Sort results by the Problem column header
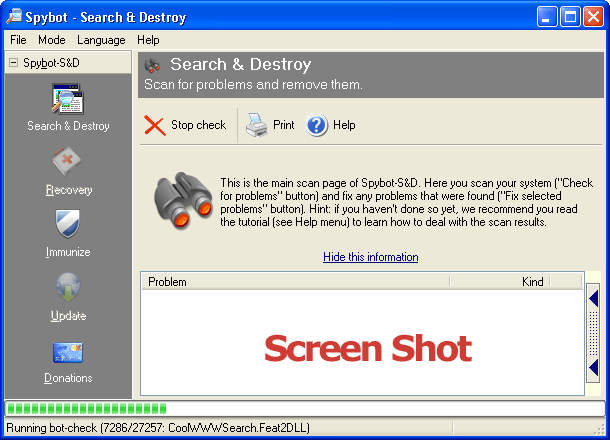 (x=330, y=282)
